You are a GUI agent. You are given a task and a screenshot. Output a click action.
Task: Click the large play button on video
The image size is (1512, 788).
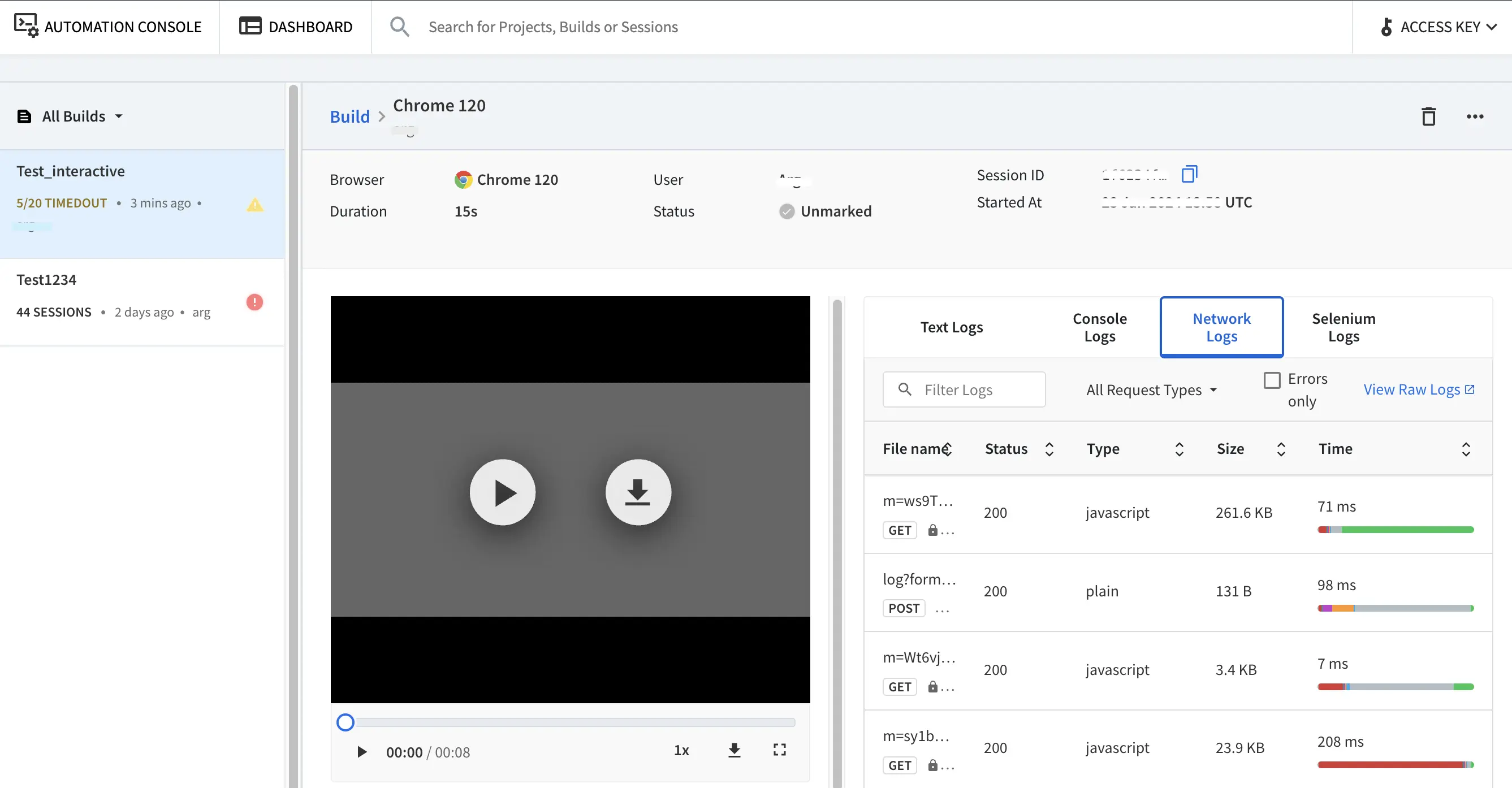[x=503, y=492]
